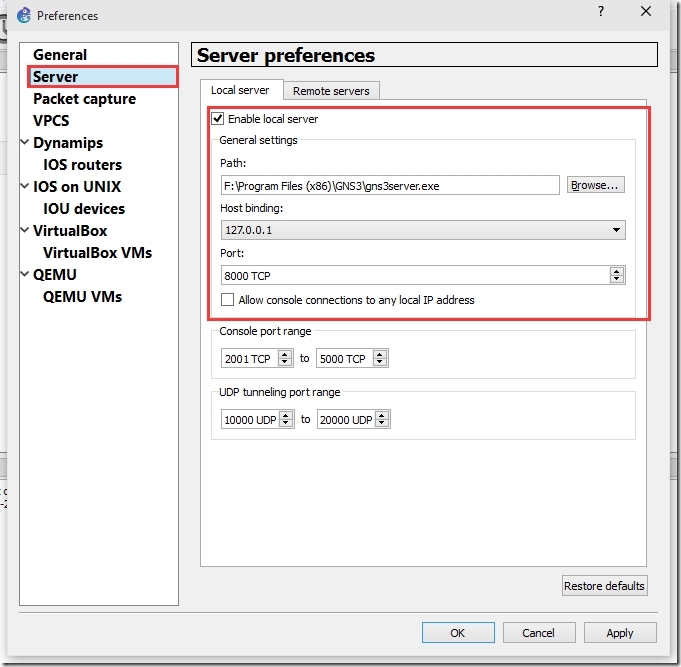Click the Apply button
The height and width of the screenshot is (667, 681).
click(x=620, y=633)
